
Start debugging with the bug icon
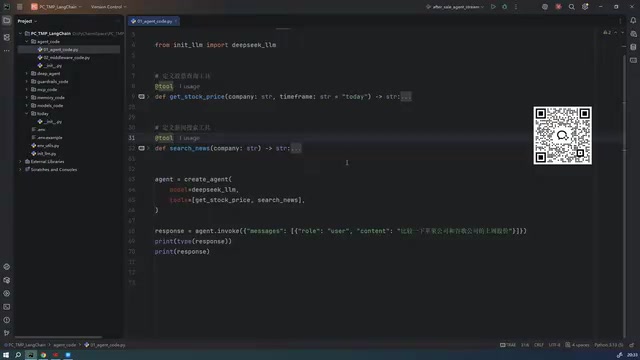click(504, 7)
